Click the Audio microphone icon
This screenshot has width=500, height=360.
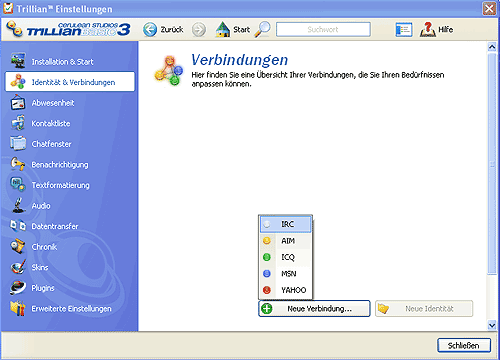pos(19,205)
